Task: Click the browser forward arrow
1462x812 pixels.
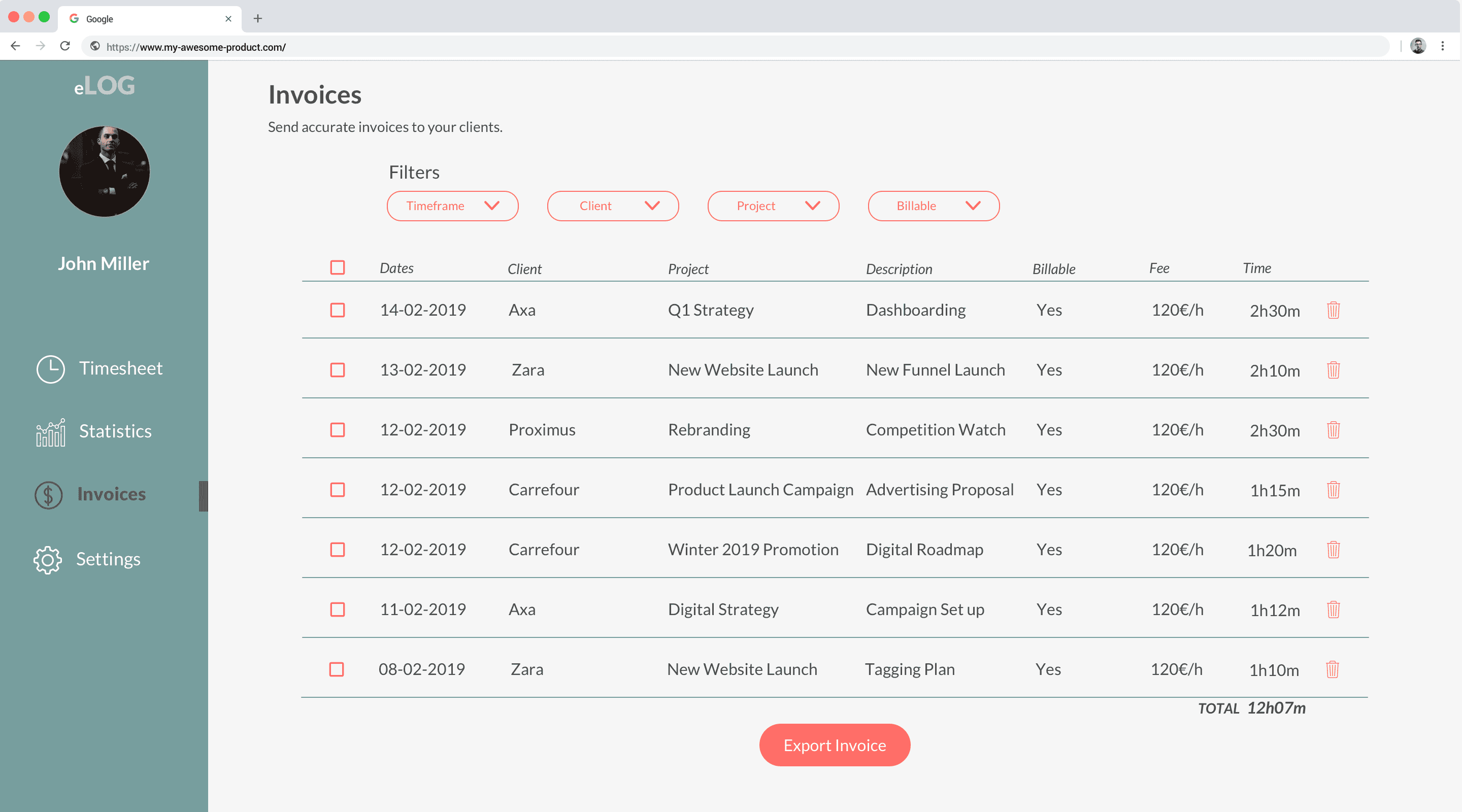Action: (x=40, y=46)
